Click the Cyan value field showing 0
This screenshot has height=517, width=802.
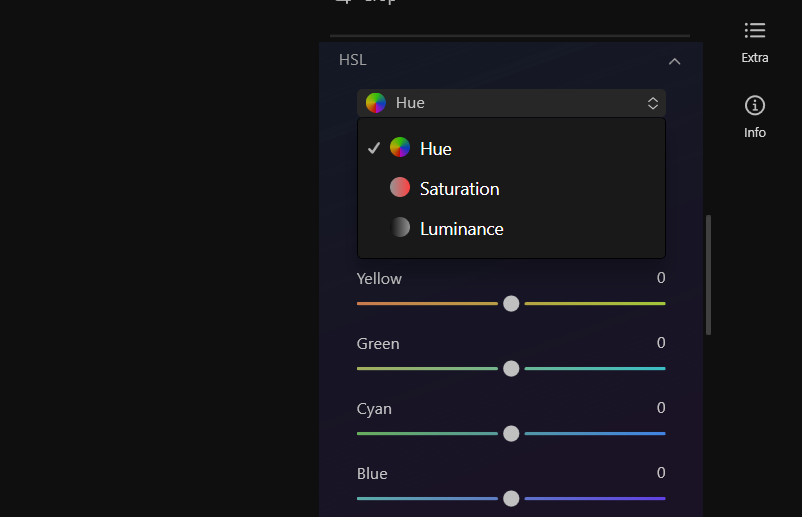tap(661, 408)
